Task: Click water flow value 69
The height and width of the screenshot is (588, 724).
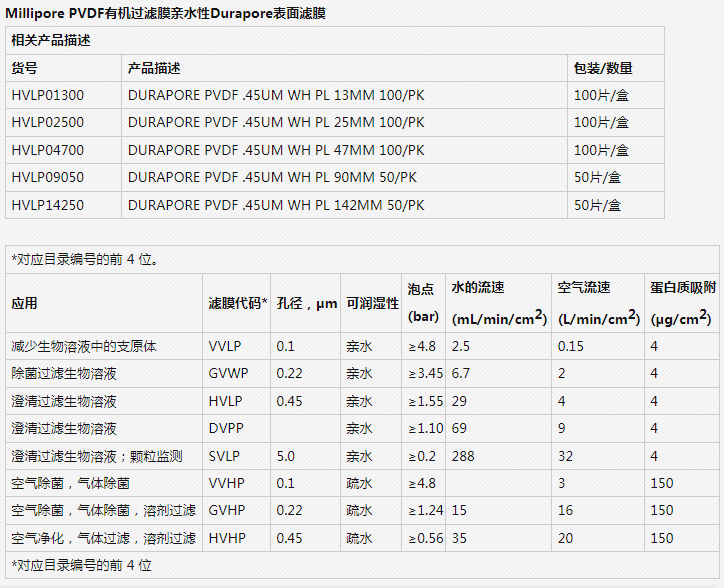Action: 459,429
